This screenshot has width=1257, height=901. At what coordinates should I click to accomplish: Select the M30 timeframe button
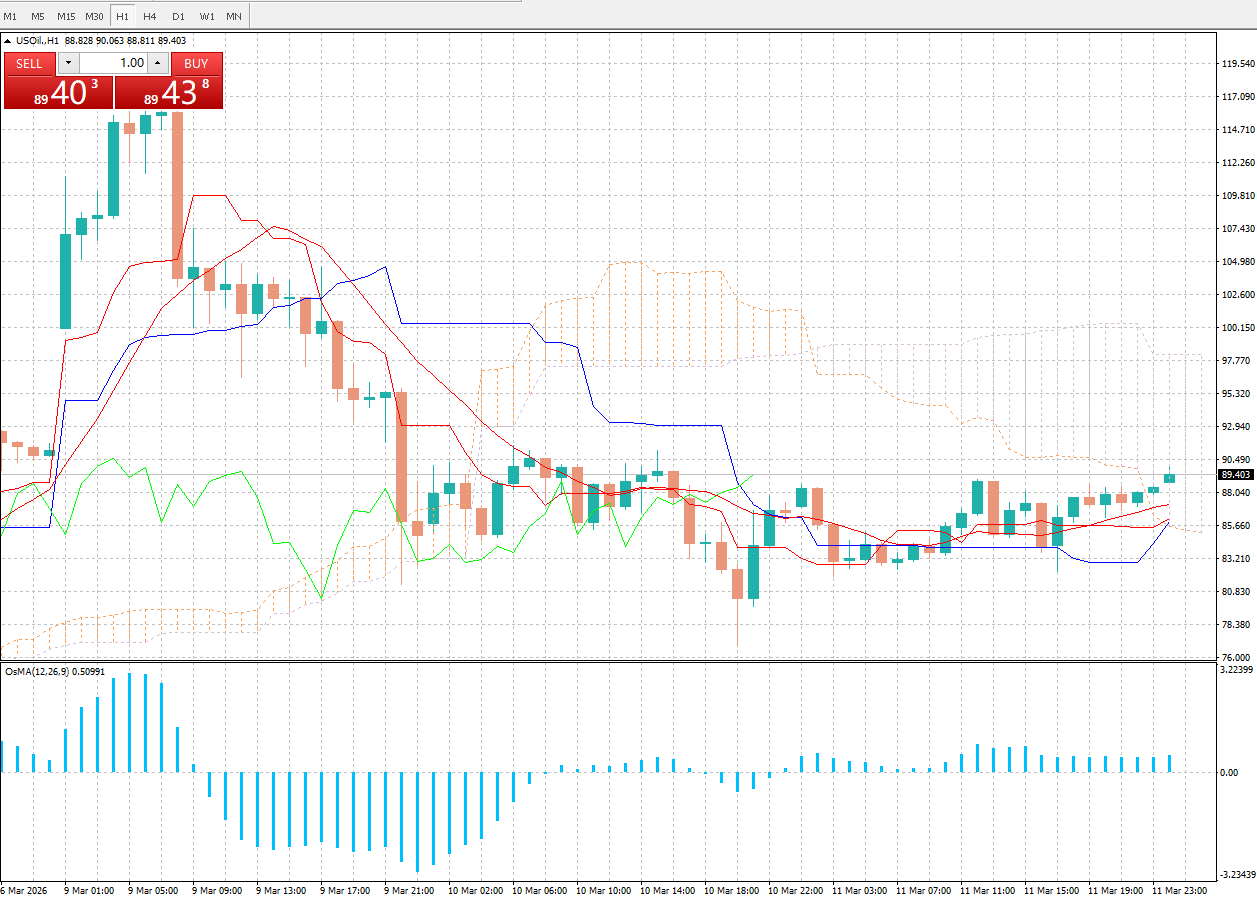coord(94,16)
